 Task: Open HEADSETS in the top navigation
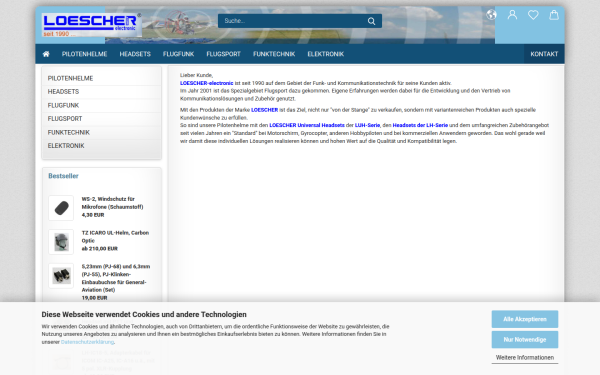pyautogui.click(x=135, y=54)
